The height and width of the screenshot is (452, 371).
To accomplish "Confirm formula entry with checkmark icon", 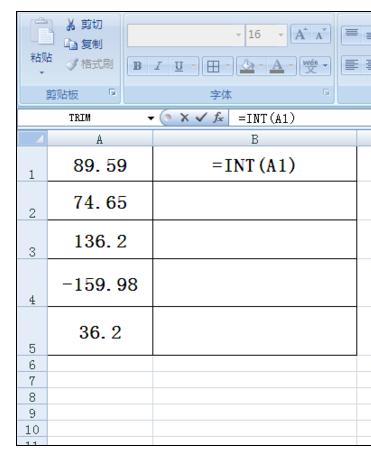I will [201, 117].
